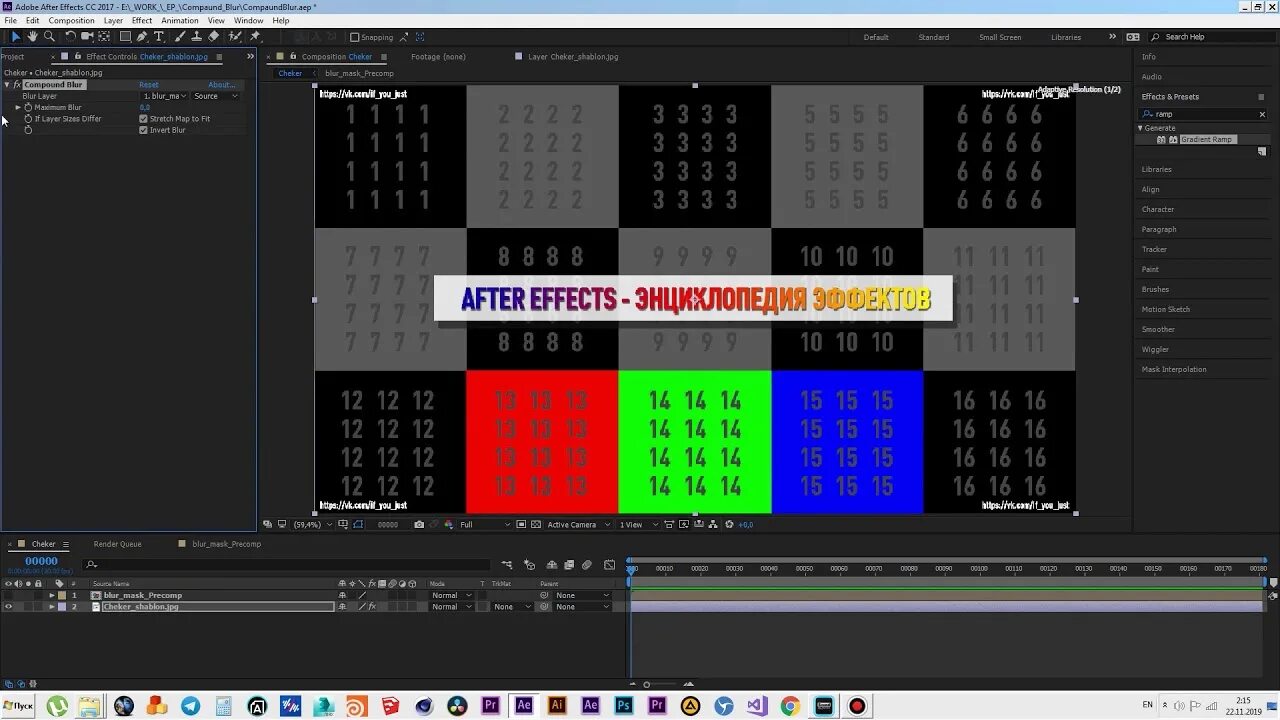
Task: Expand the blur_mask_Precomp layer
Action: coord(52,595)
